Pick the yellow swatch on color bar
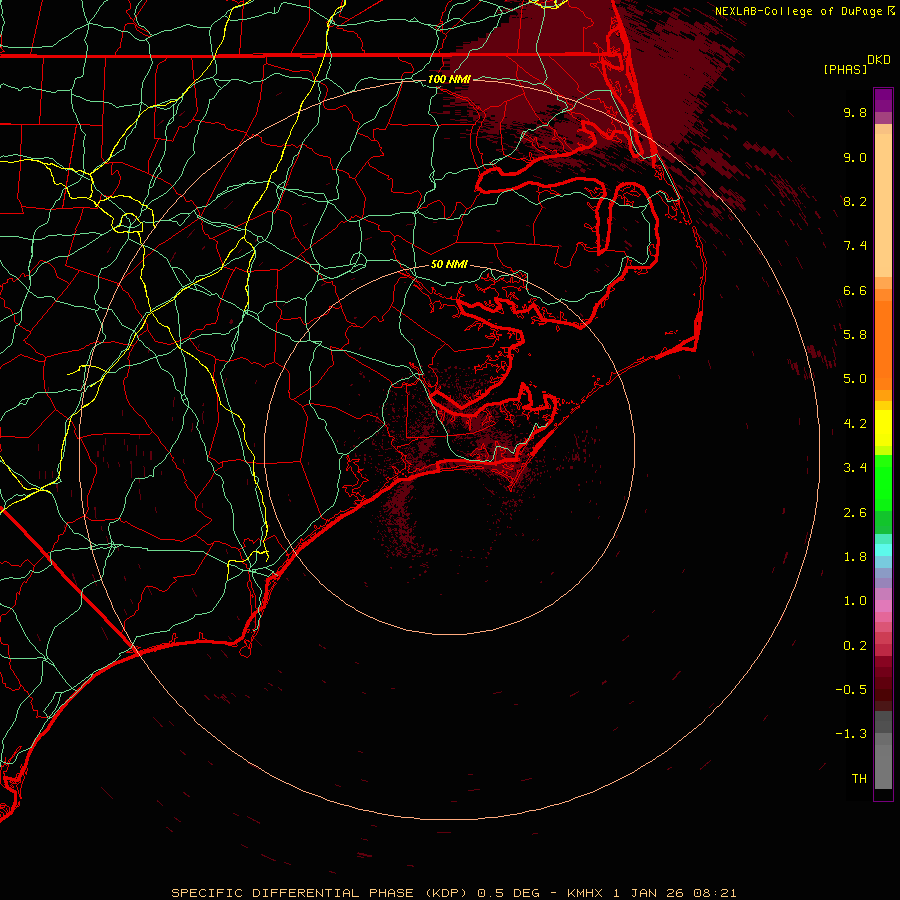 tap(883, 428)
